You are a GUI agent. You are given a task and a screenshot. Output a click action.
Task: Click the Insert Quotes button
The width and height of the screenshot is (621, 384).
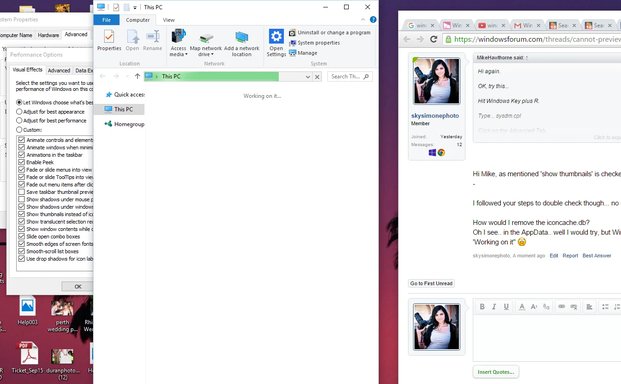[x=495, y=372]
